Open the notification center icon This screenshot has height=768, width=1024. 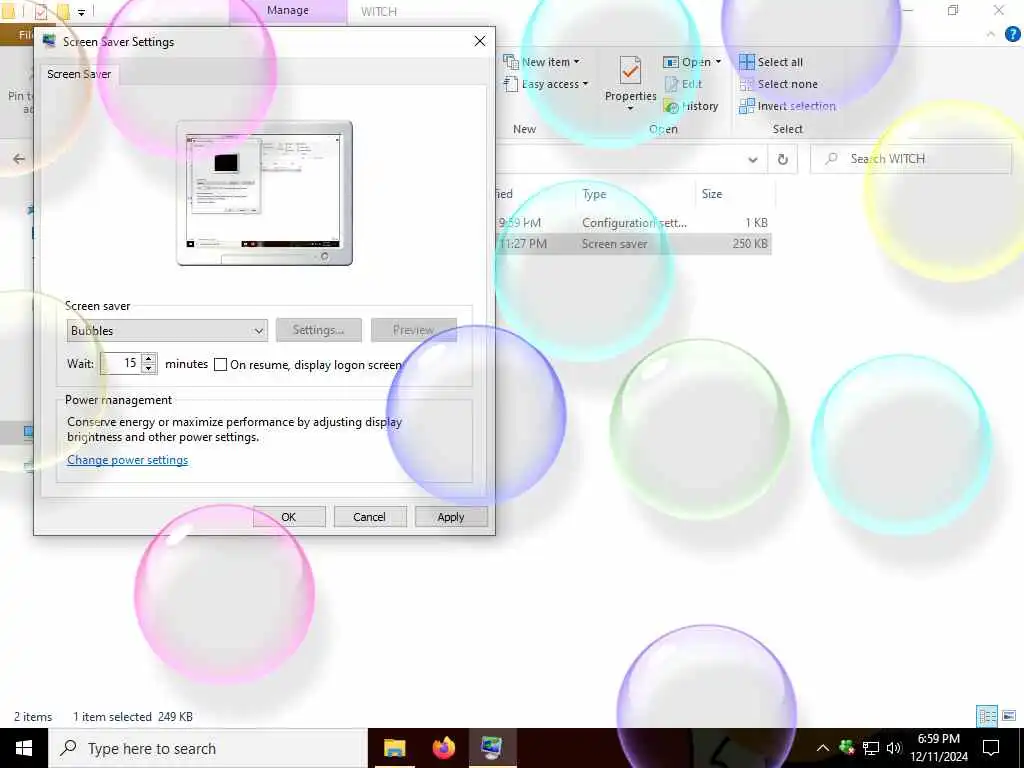(991, 748)
